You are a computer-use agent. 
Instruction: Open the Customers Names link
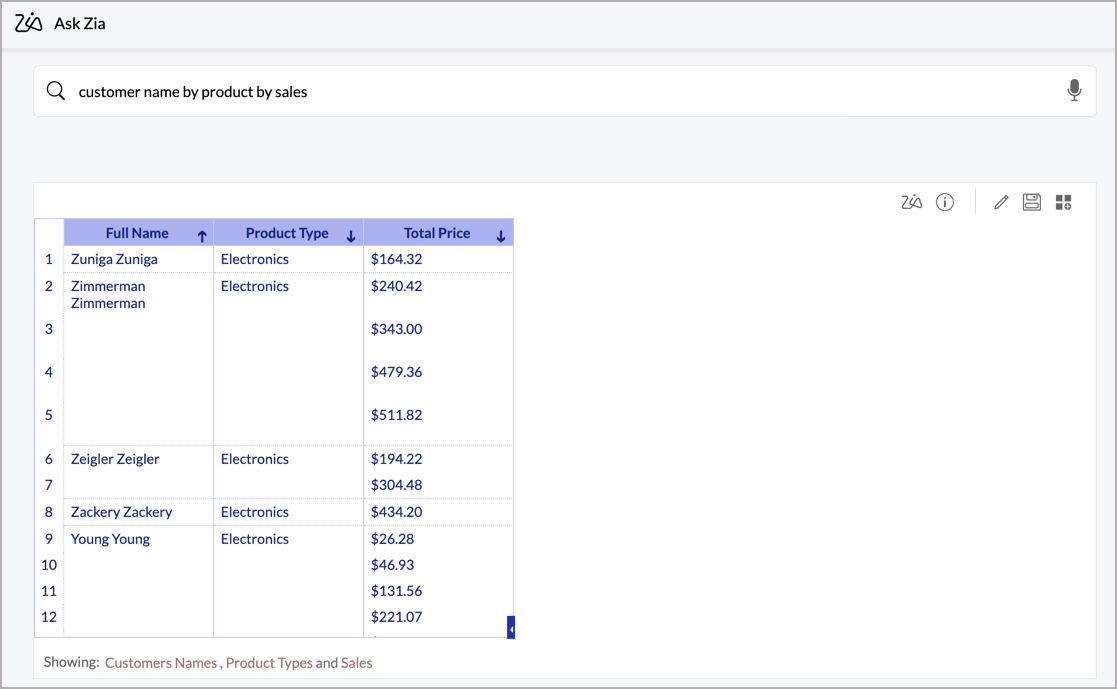[x=160, y=663]
